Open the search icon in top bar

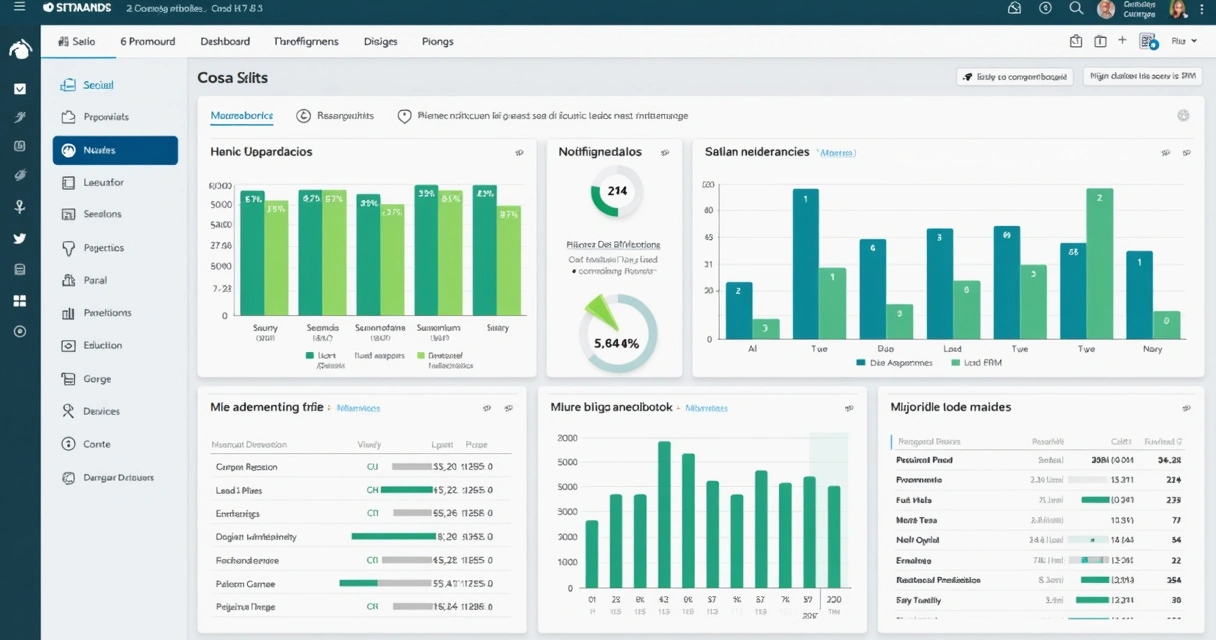pyautogui.click(x=1077, y=8)
